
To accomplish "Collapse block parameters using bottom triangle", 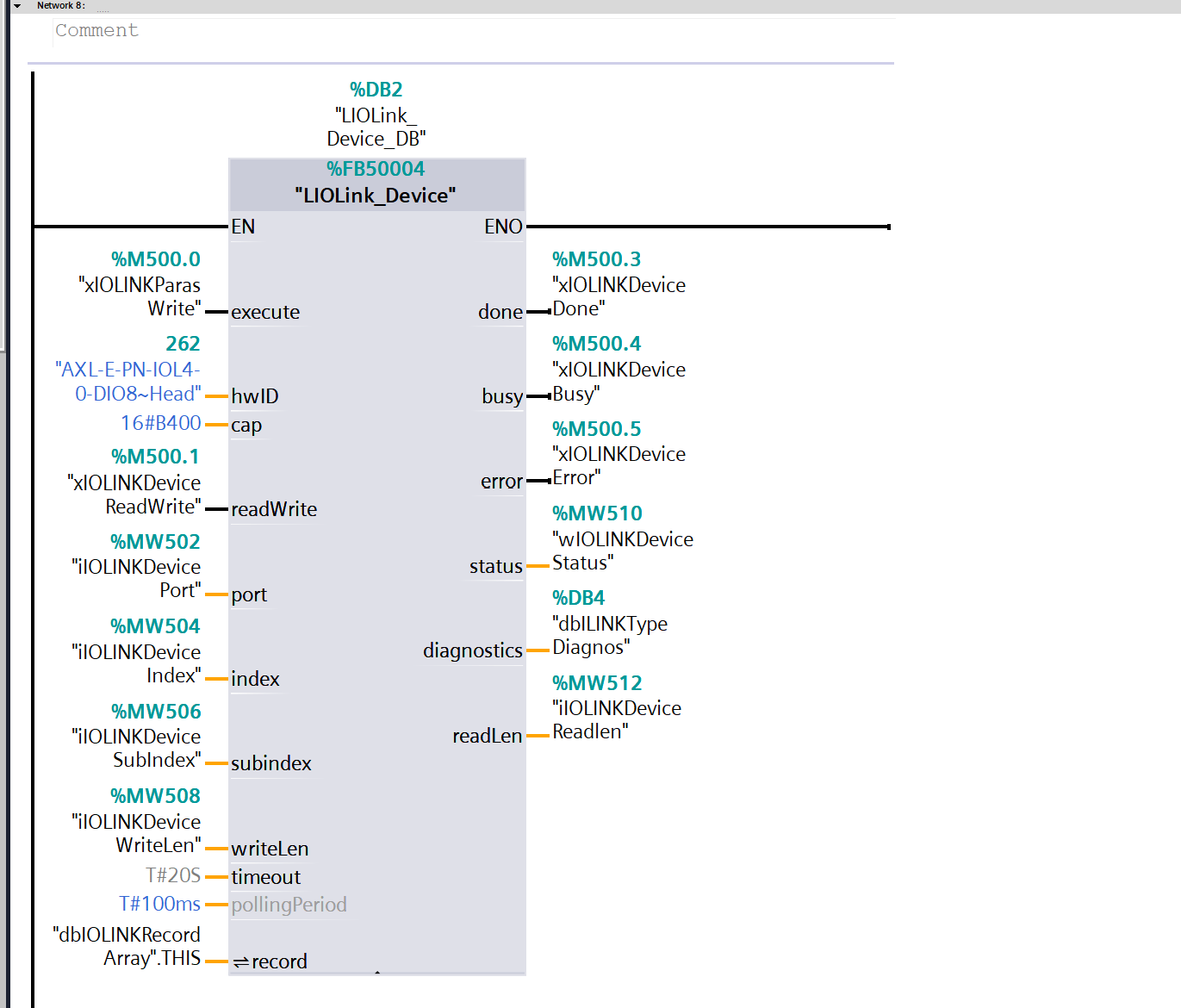I will pos(377,973).
